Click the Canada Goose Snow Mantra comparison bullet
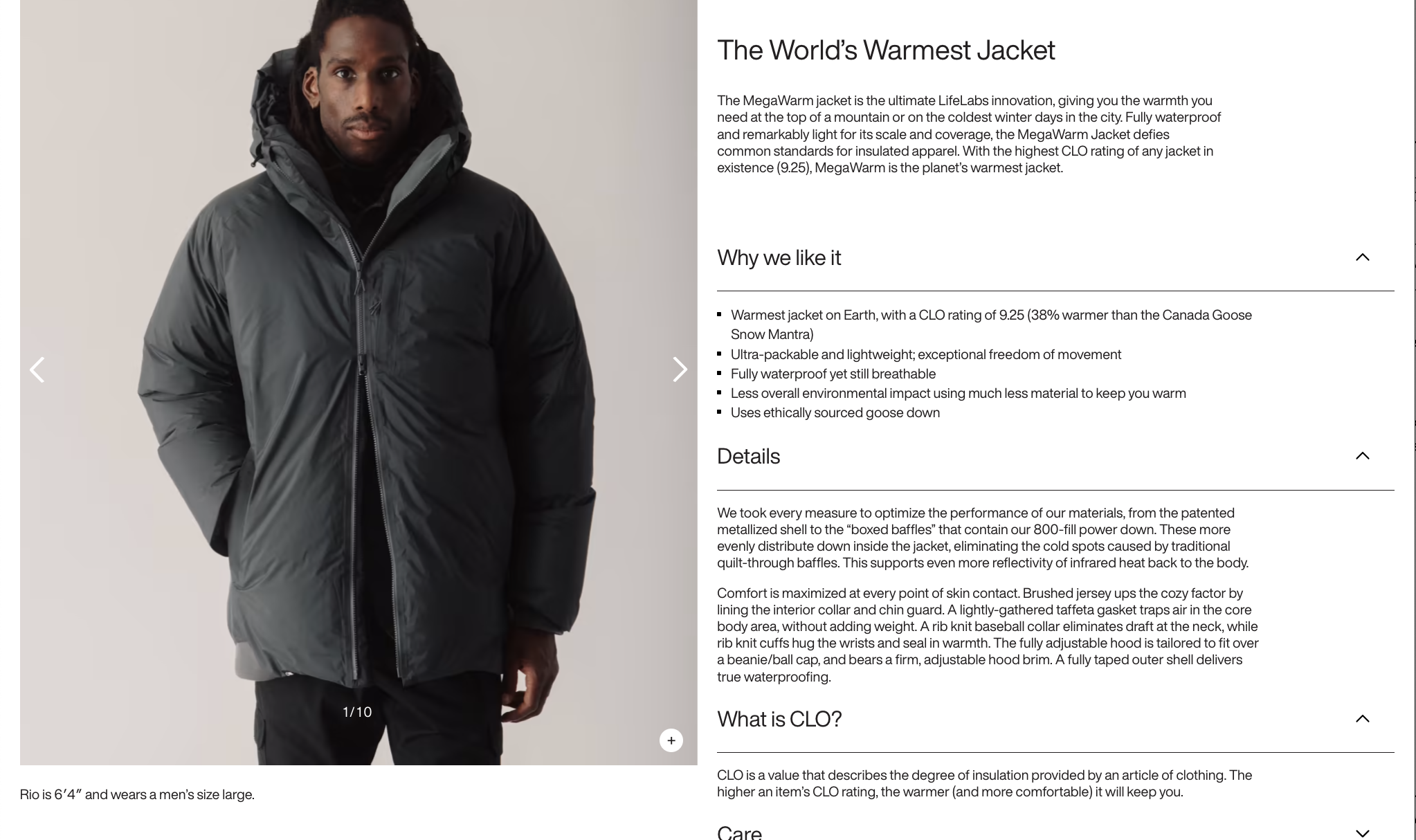1416x840 pixels. [991, 325]
